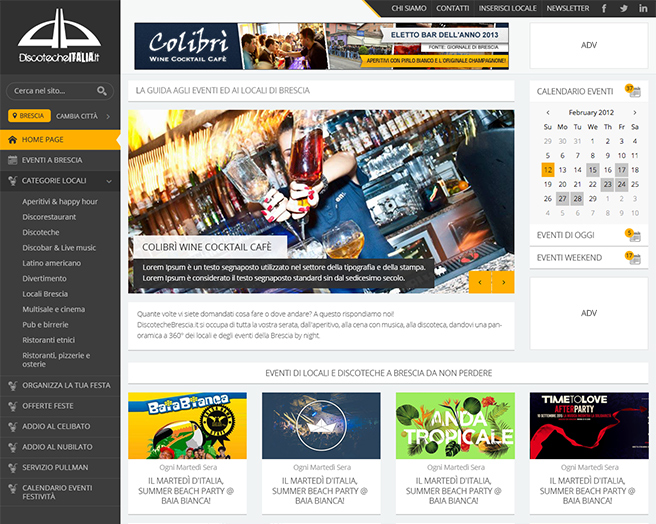Collapse the Categorie Locali submenu chevron
Viewport: 656px width, 524px height.
(109, 181)
